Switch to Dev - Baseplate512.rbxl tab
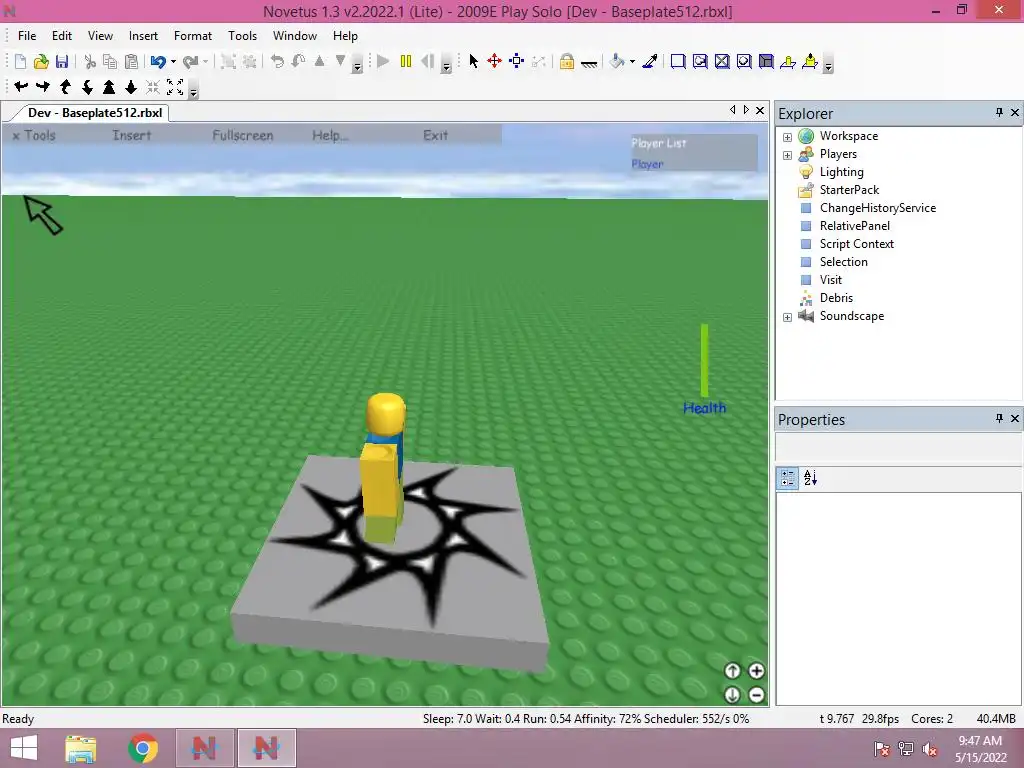This screenshot has height=768, width=1024. (x=95, y=112)
